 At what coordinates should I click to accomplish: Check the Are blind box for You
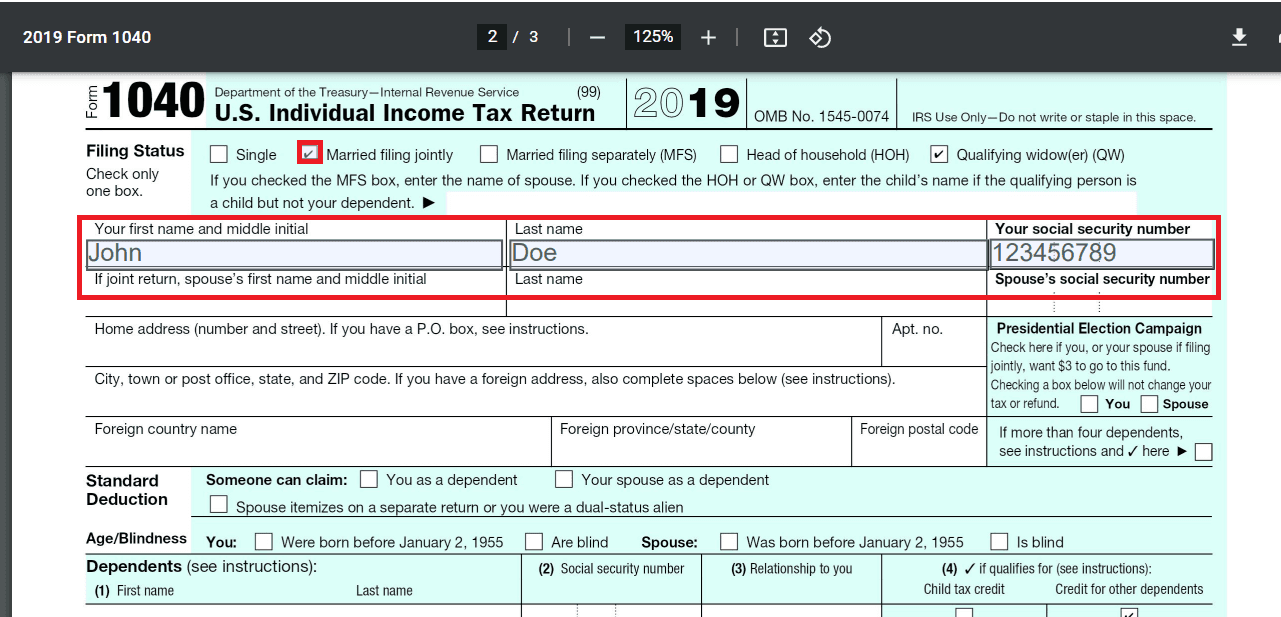tap(534, 542)
